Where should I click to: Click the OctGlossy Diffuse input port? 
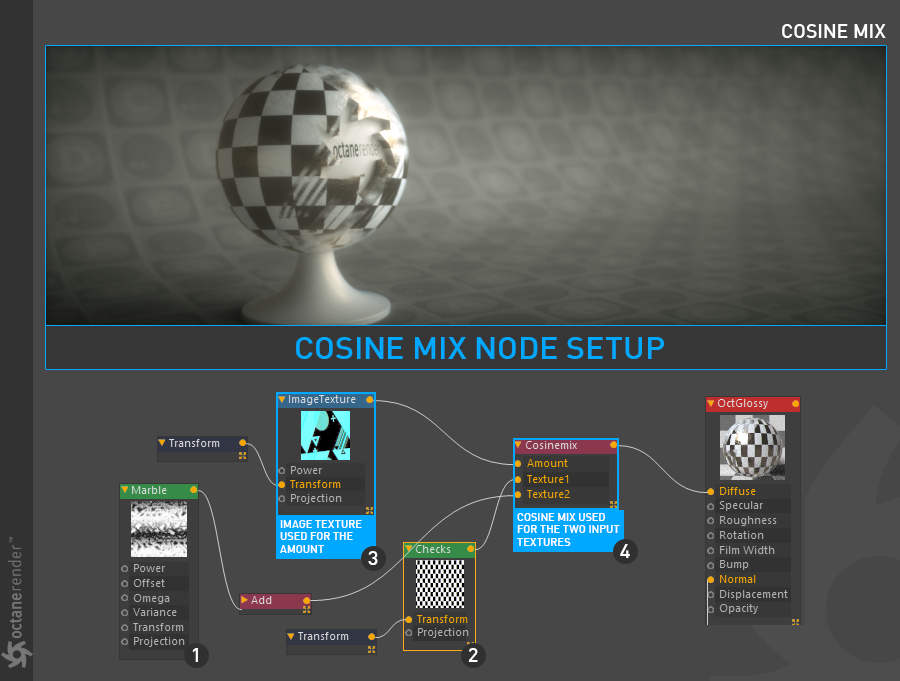[x=711, y=492]
